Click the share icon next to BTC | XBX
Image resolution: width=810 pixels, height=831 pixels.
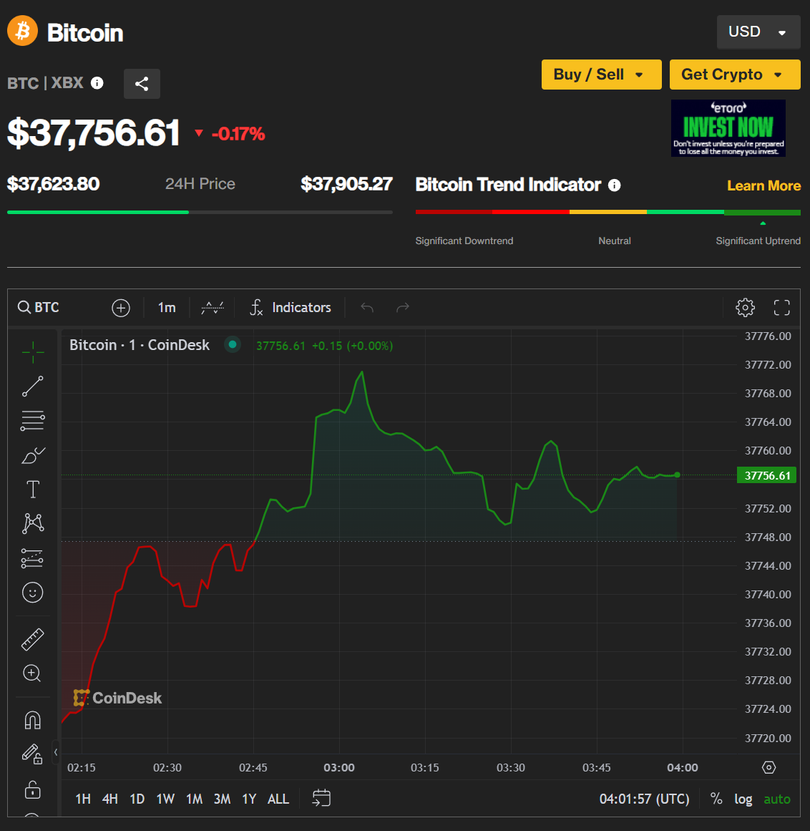pyautogui.click(x=141, y=84)
